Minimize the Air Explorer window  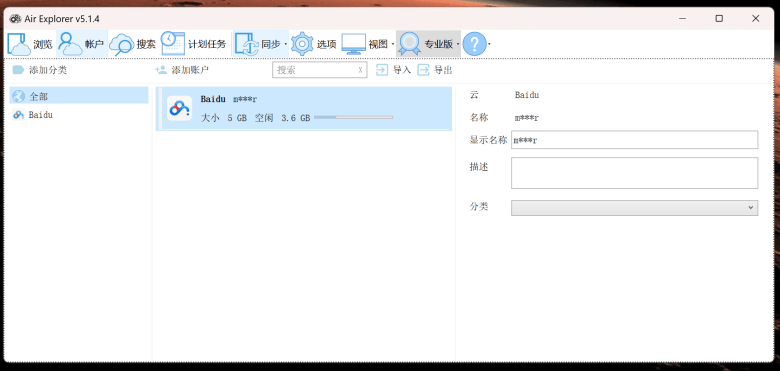(x=683, y=18)
